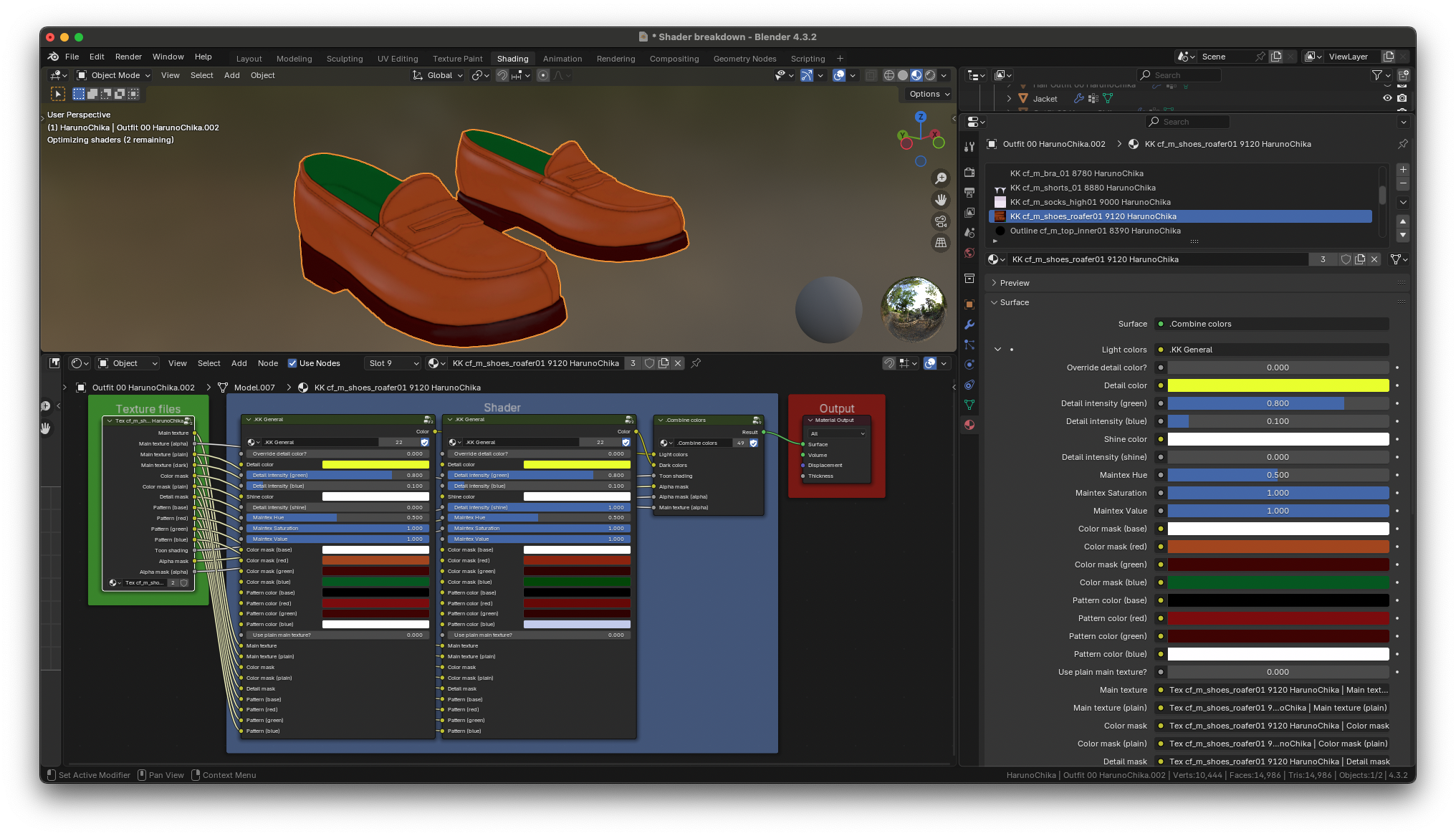Switch to the Texture Paint workspace tab
The image size is (1456, 836).
(x=457, y=59)
